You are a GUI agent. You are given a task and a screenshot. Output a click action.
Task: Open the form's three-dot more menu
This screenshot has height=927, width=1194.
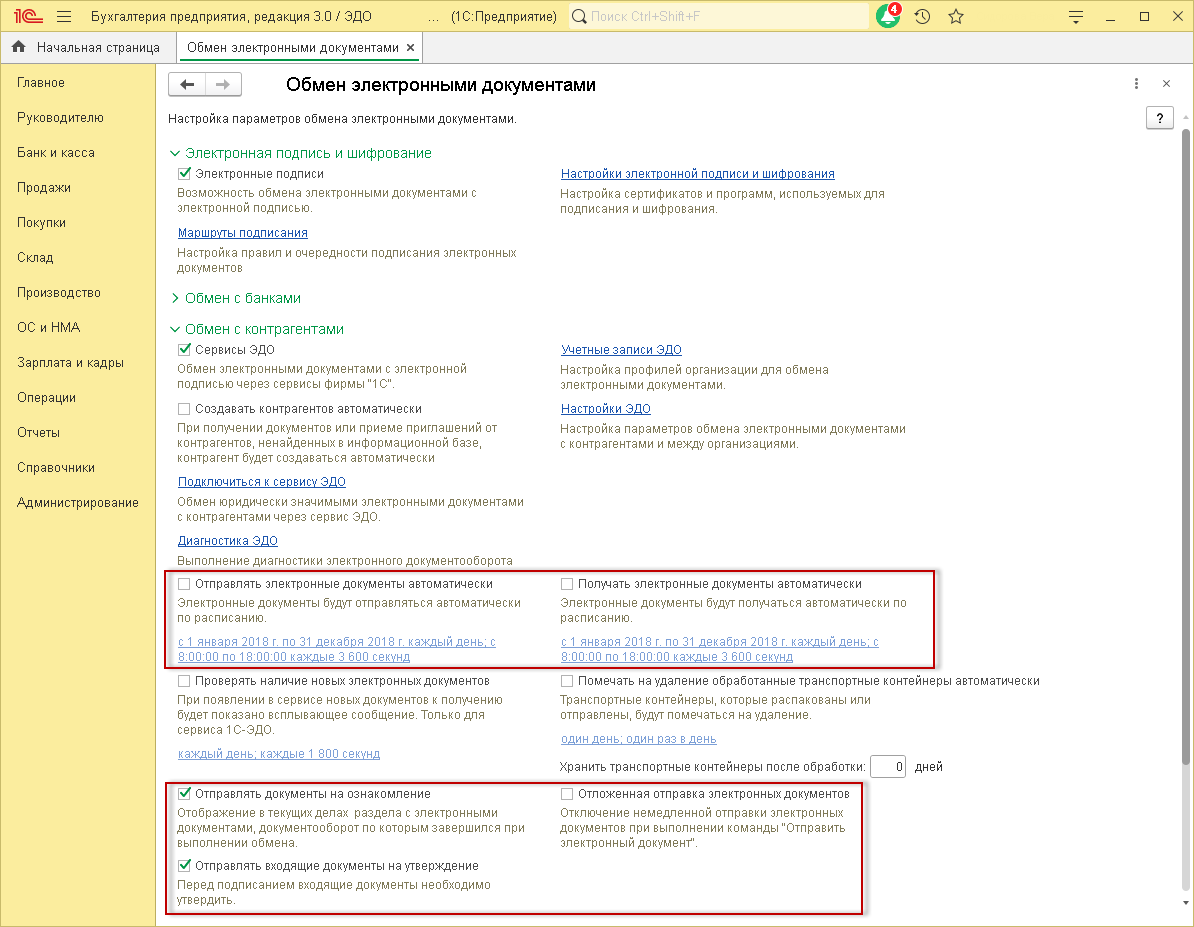(x=1136, y=84)
